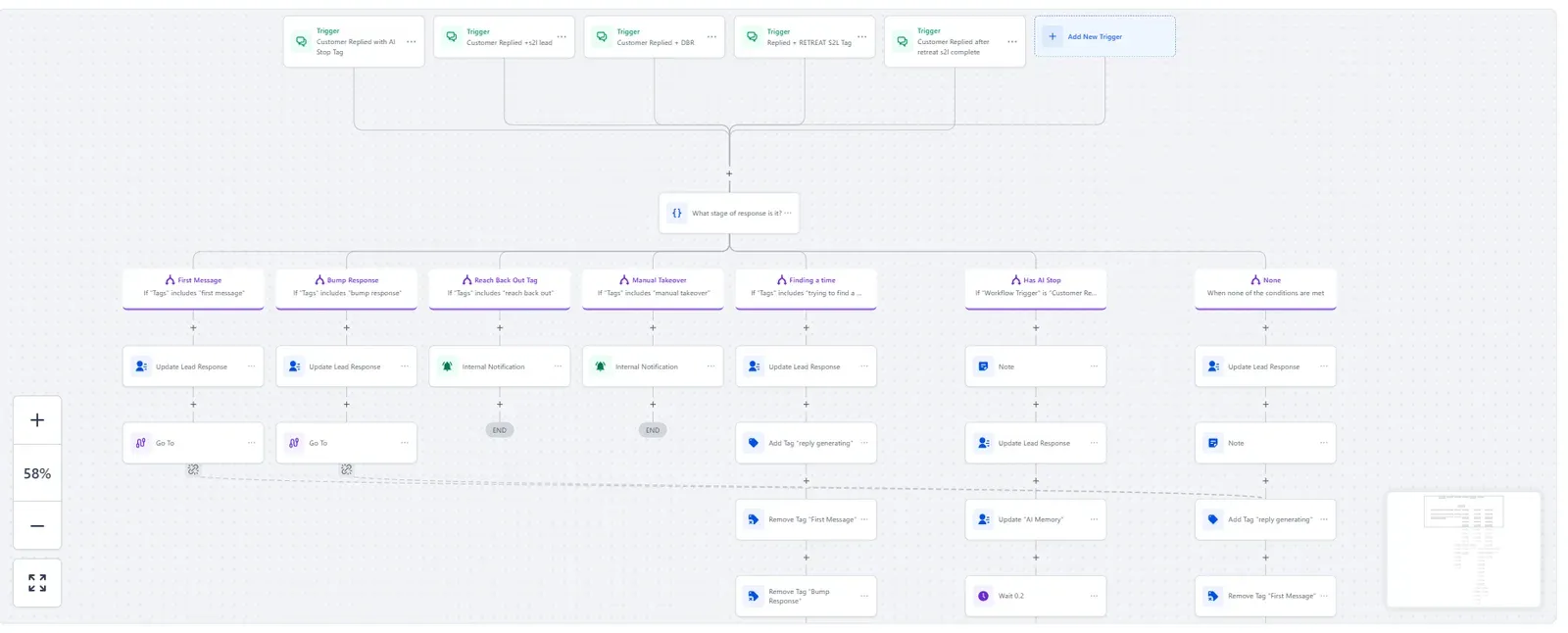The width and height of the screenshot is (1568, 633).
Task: Click the Note icon under None branch
Action: point(1213,443)
